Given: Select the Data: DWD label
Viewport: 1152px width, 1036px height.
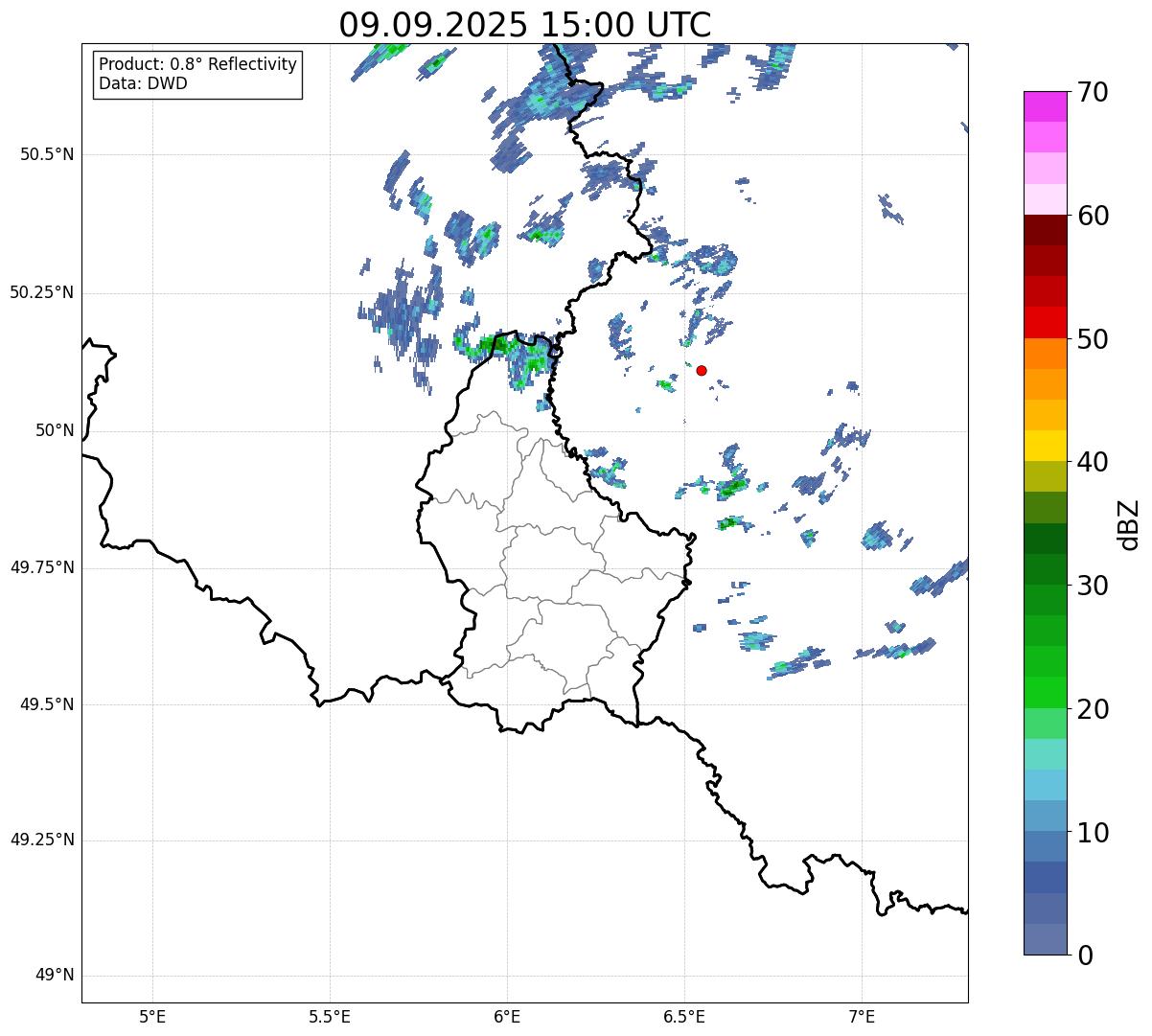Looking at the screenshot, I should [x=143, y=83].
